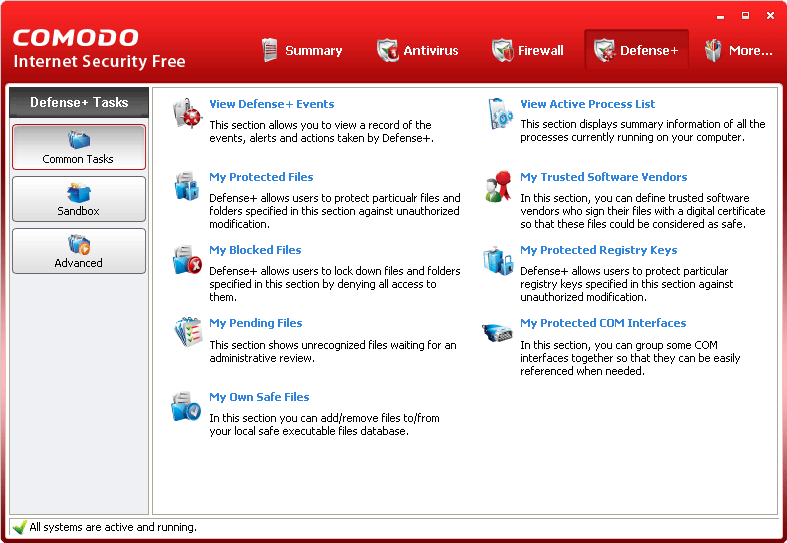Click the Defense+ shield icon
Viewport: 787px width, 543px height.
coord(604,50)
